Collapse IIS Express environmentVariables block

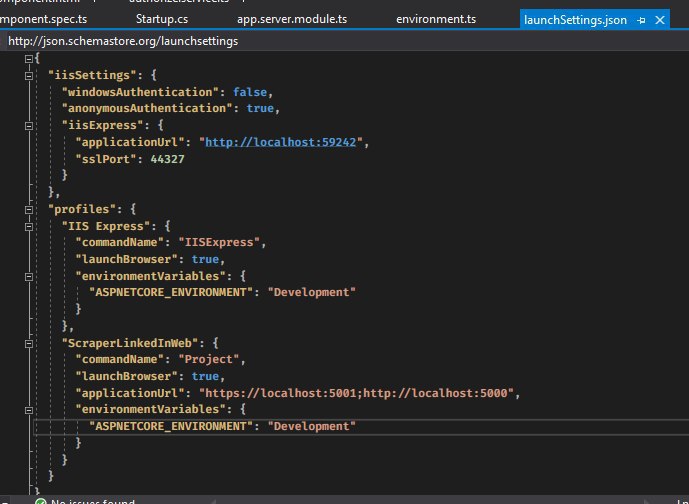[x=29, y=277]
